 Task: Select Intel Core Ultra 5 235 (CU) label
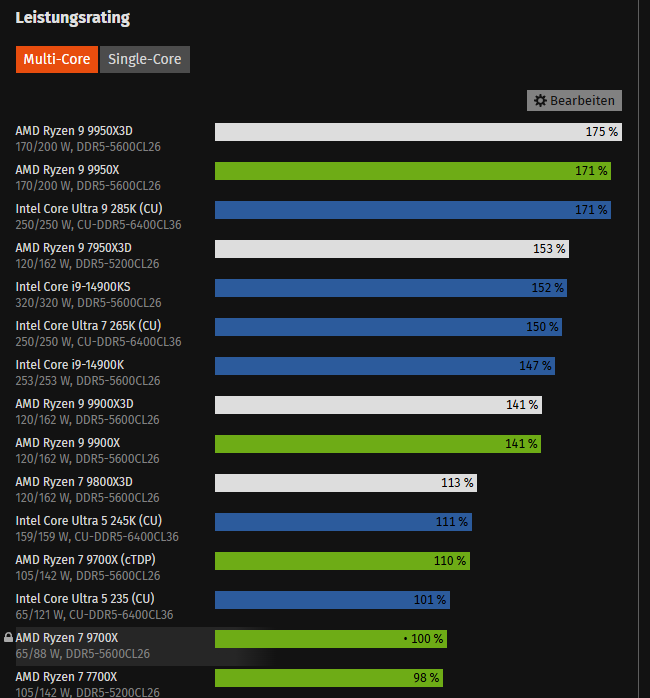coord(85,599)
